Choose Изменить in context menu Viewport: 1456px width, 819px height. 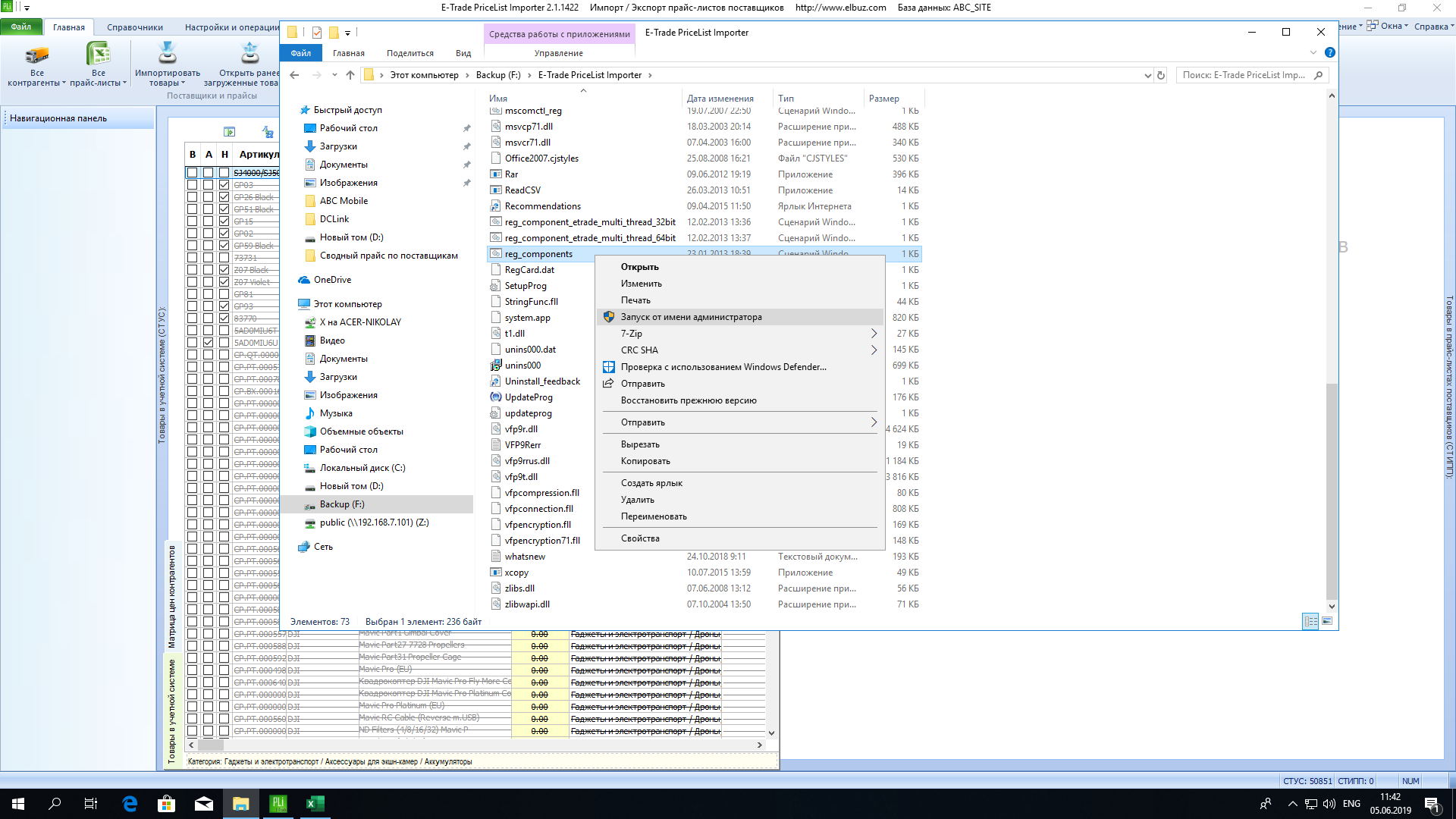click(x=642, y=284)
